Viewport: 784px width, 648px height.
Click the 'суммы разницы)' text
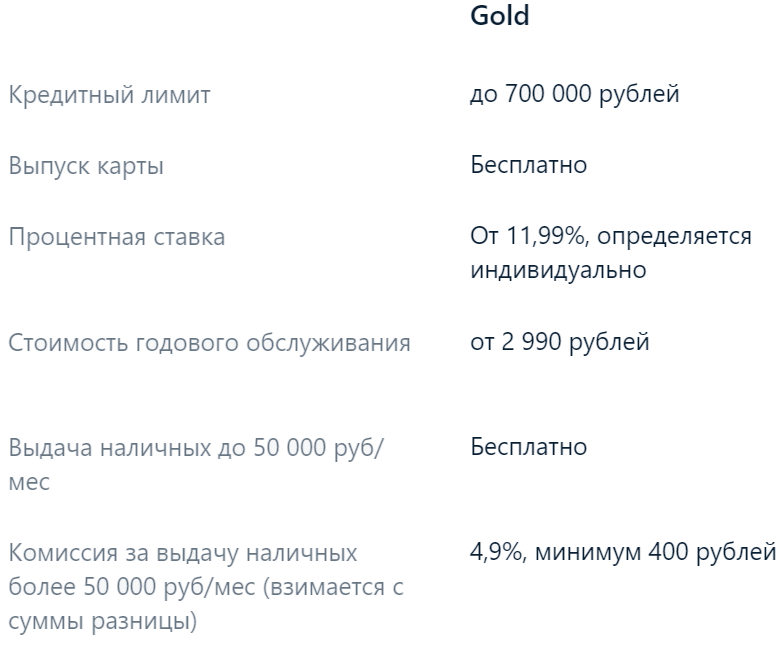point(103,622)
